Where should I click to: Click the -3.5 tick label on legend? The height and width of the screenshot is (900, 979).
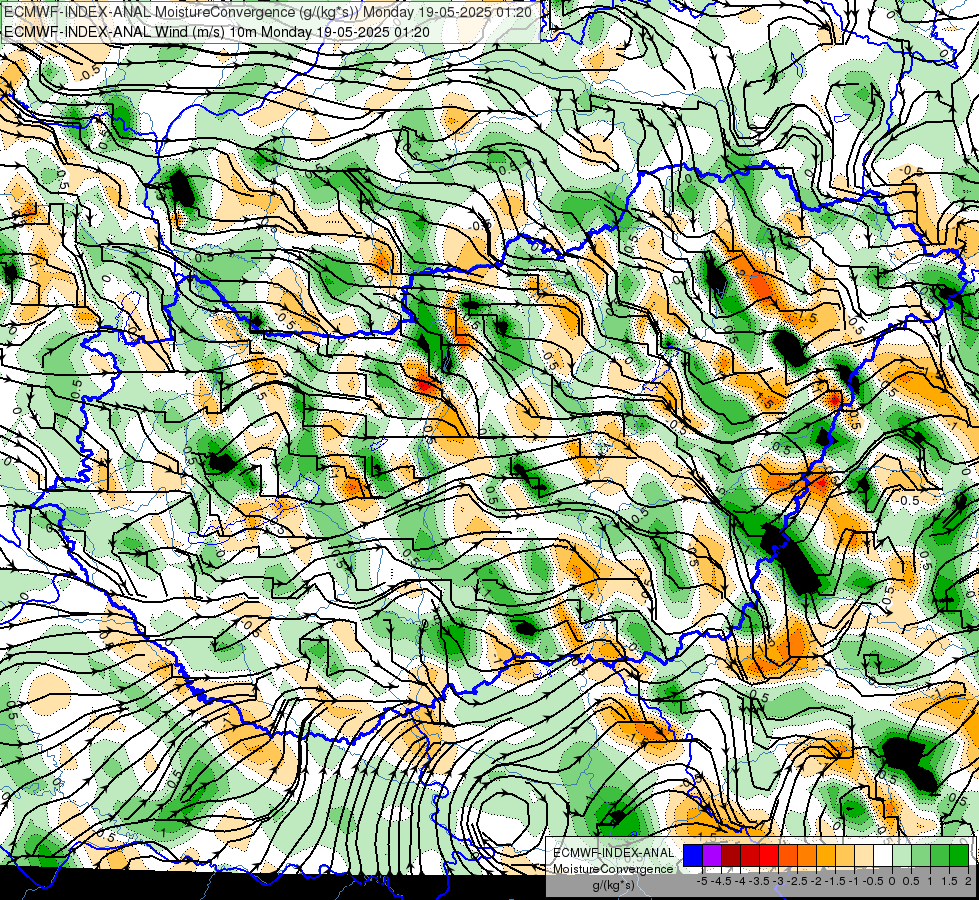coord(759,881)
